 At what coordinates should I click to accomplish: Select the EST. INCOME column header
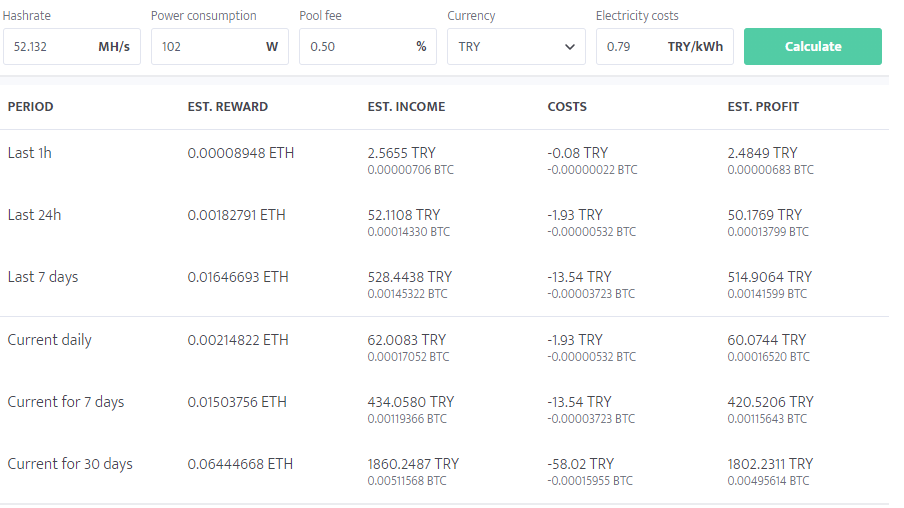click(407, 107)
